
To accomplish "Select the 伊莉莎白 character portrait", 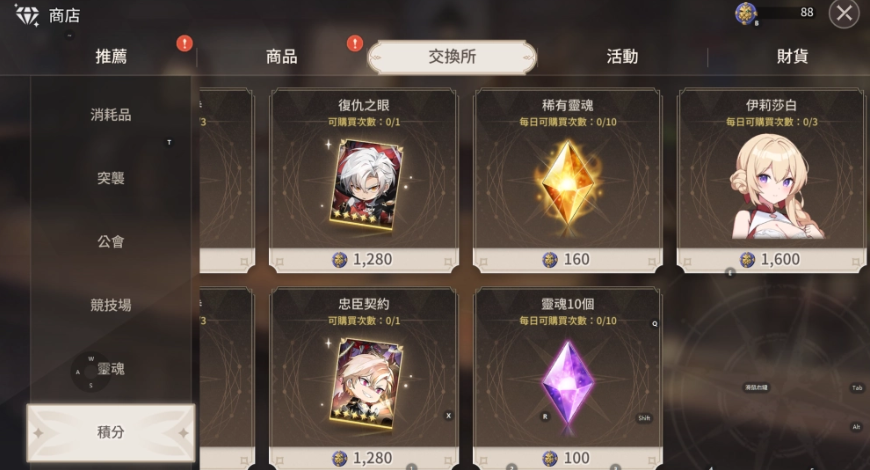I will point(772,186).
